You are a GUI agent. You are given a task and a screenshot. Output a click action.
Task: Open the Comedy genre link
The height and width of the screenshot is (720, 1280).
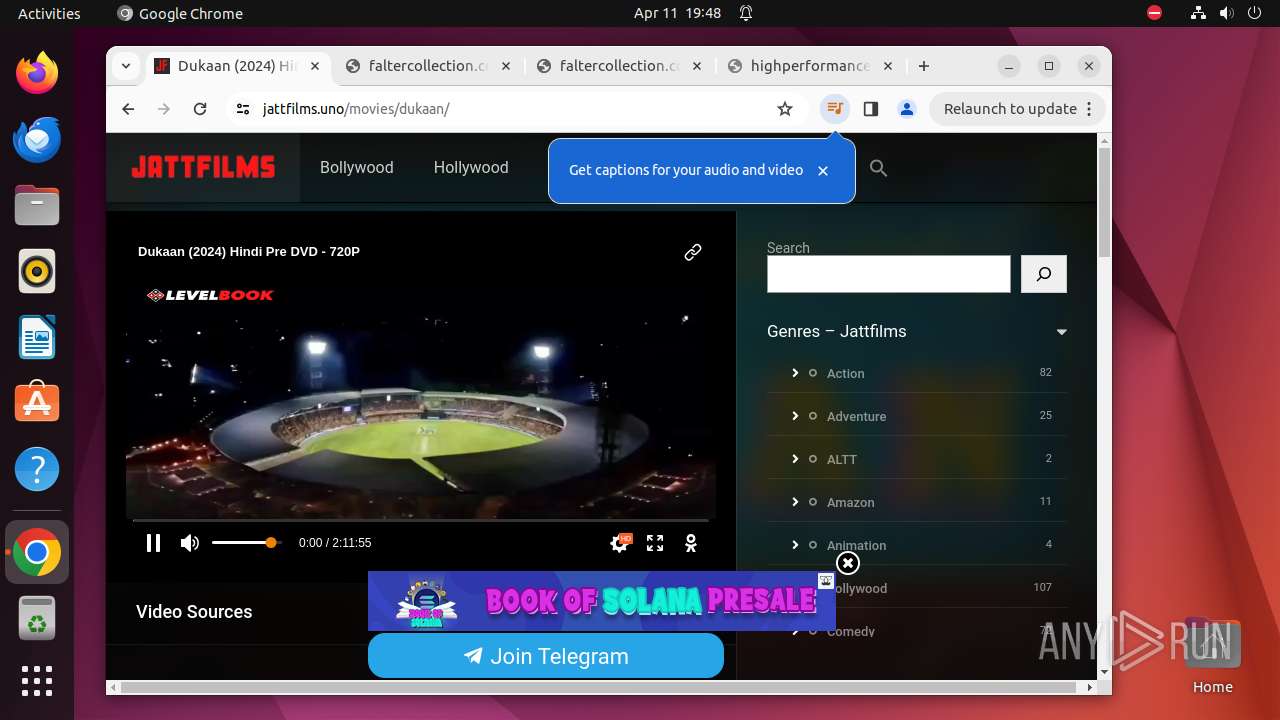click(x=850, y=632)
